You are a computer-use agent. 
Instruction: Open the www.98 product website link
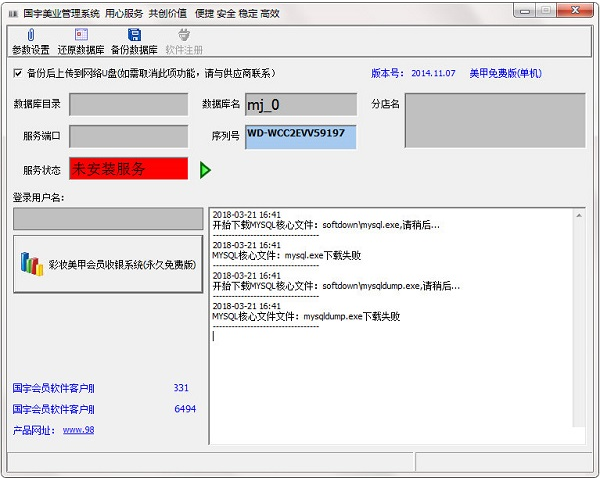(x=78, y=430)
